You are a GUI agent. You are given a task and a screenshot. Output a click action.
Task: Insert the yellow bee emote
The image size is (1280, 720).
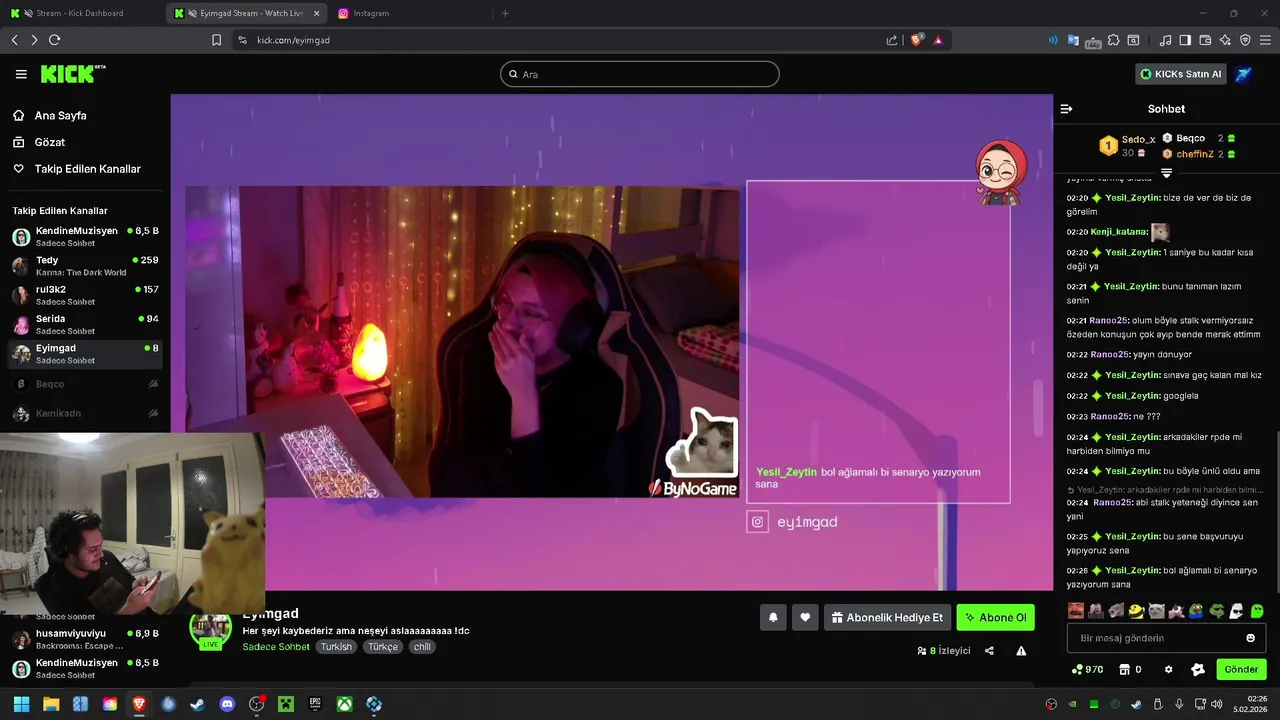coord(1136,610)
